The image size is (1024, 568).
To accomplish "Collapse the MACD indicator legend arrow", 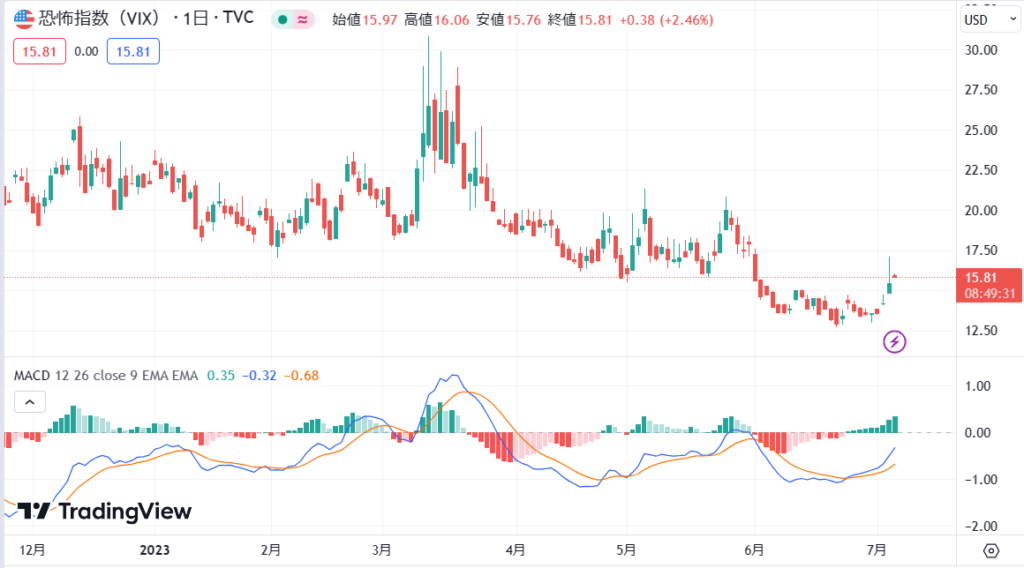I will coord(29,402).
